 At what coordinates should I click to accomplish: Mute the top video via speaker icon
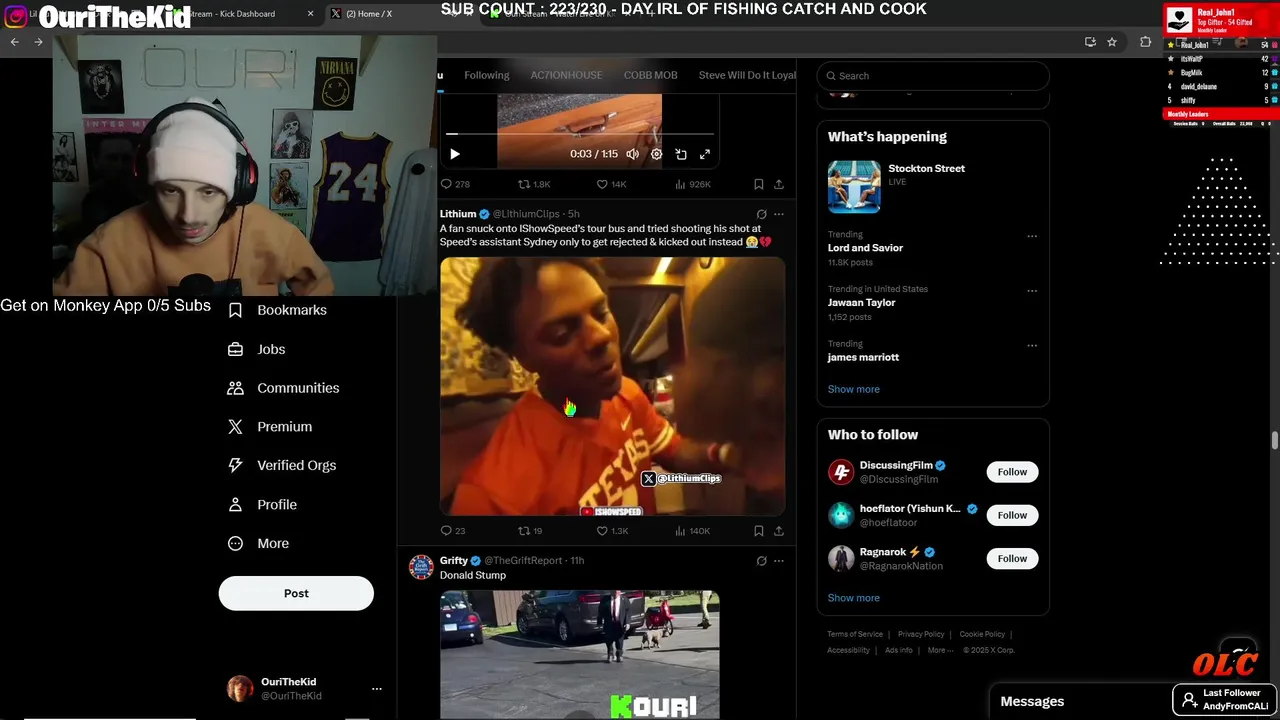click(x=632, y=154)
